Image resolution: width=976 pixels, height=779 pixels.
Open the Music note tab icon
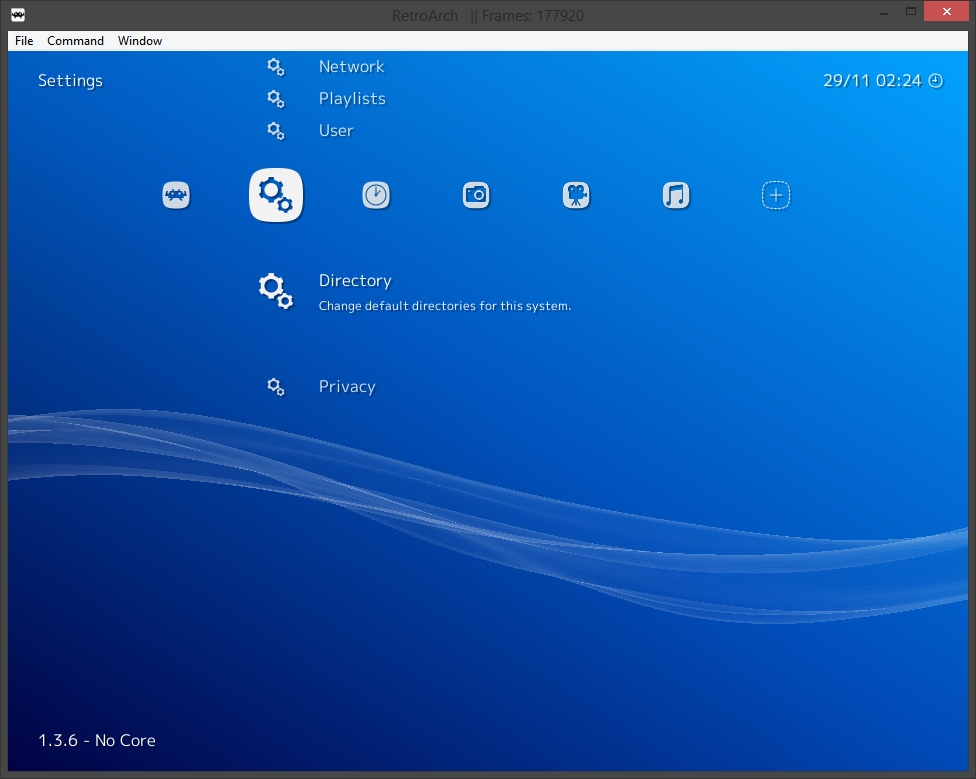pos(676,195)
